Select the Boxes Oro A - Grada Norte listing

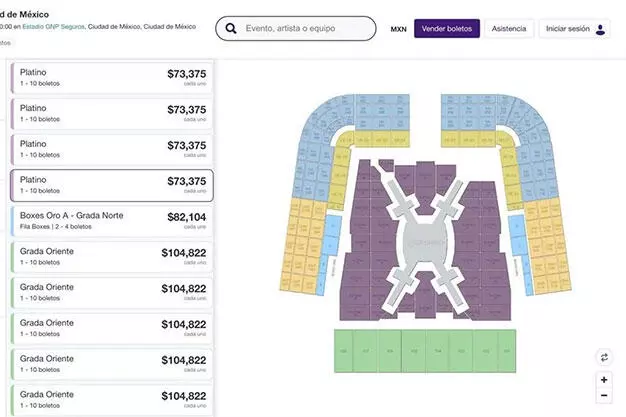[x=110, y=221]
